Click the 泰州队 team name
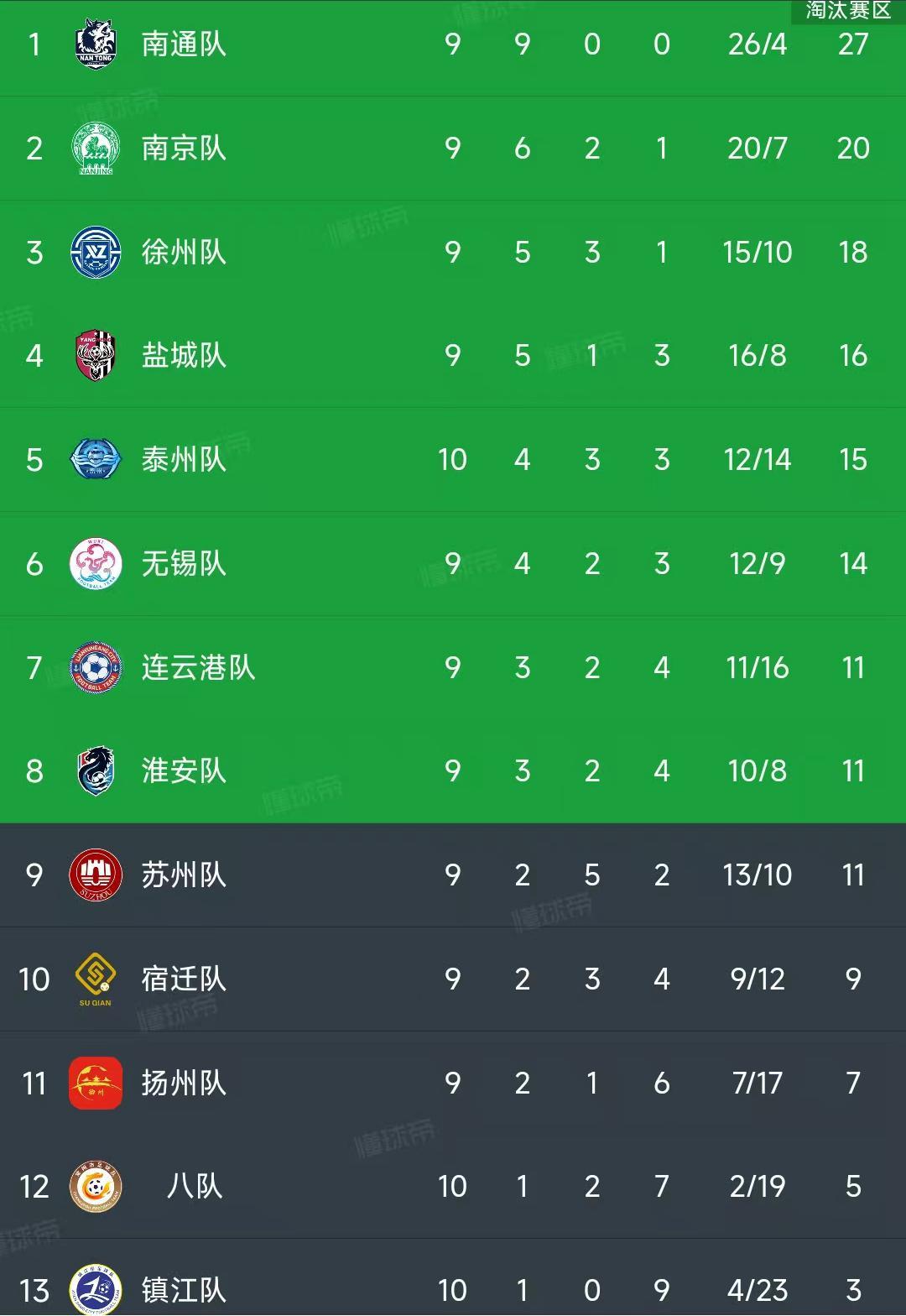 pos(183,459)
